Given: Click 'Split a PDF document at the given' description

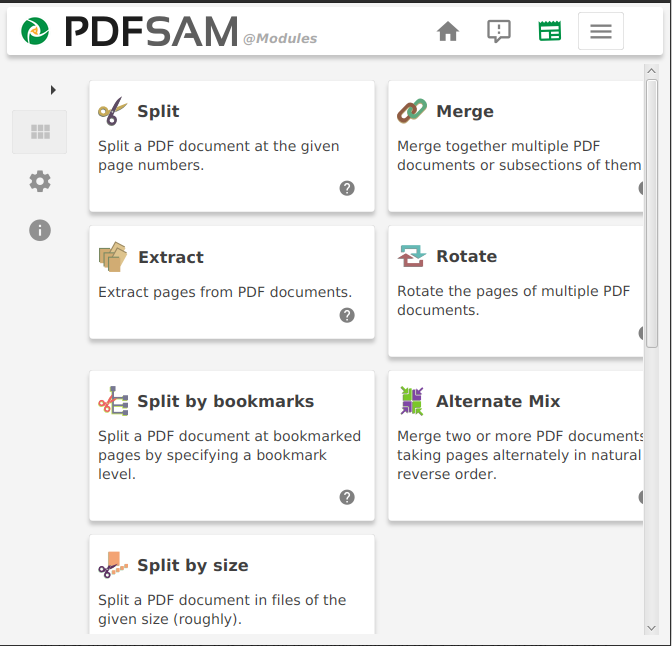Looking at the screenshot, I should pos(219,146).
